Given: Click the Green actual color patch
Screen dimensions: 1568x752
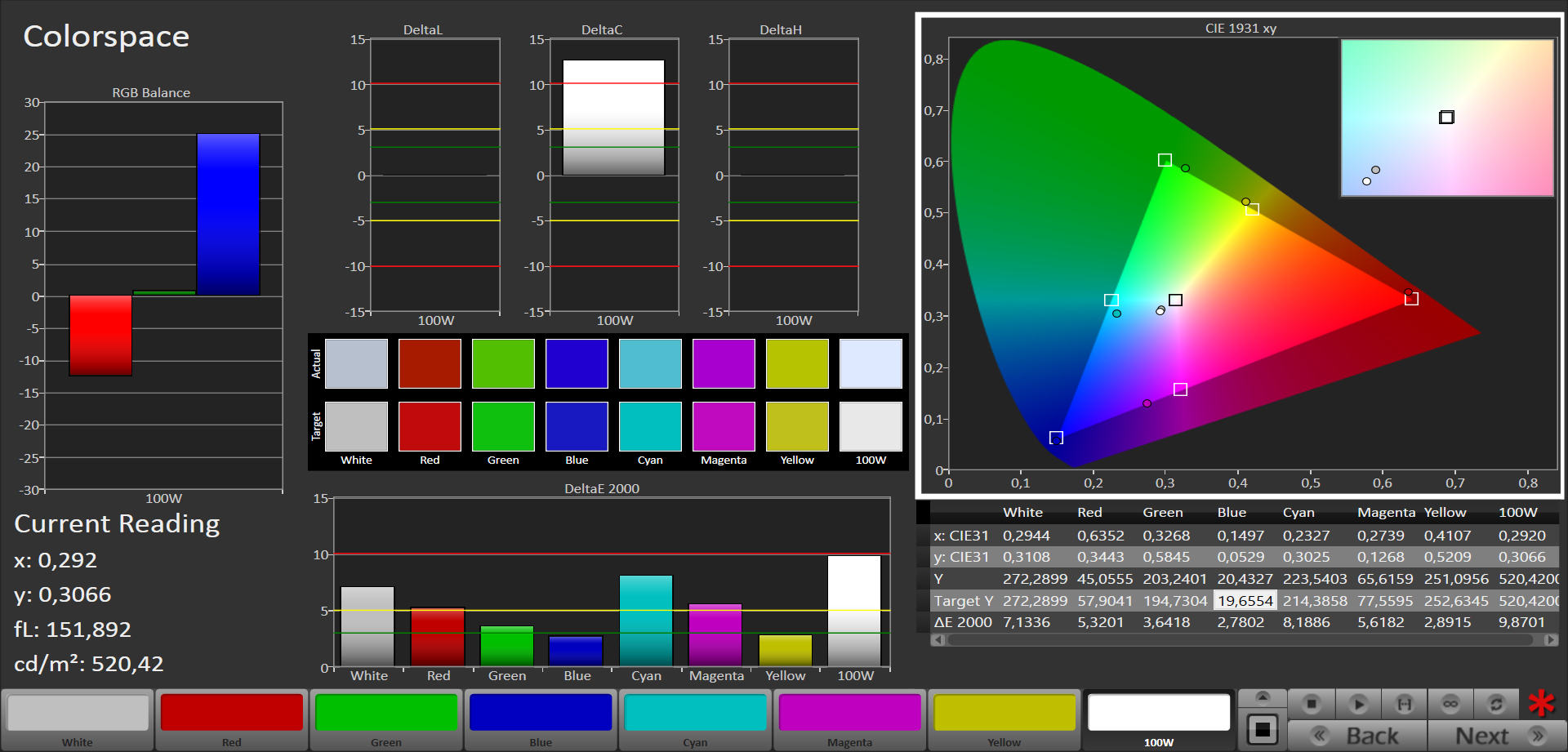Looking at the screenshot, I should pos(503,364).
